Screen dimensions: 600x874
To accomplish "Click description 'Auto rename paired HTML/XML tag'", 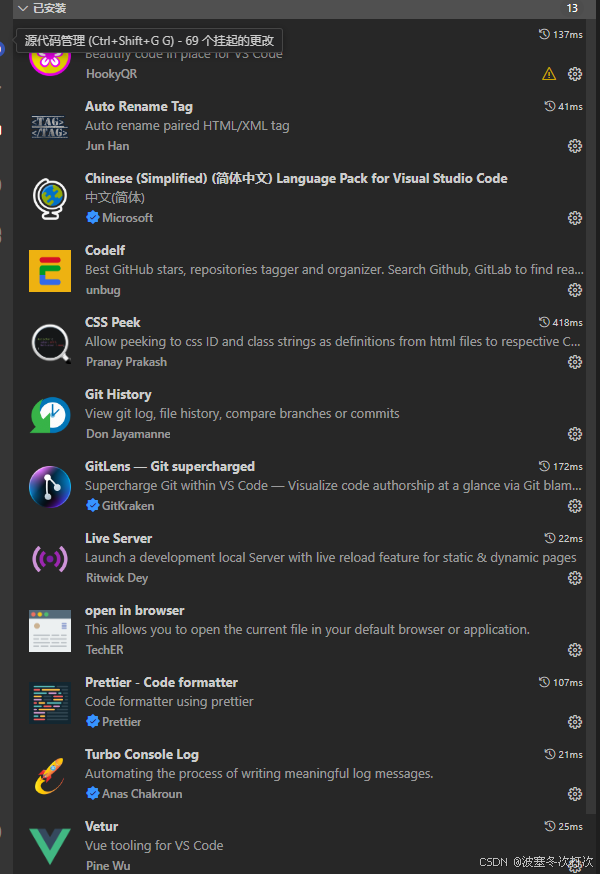I will 187,126.
